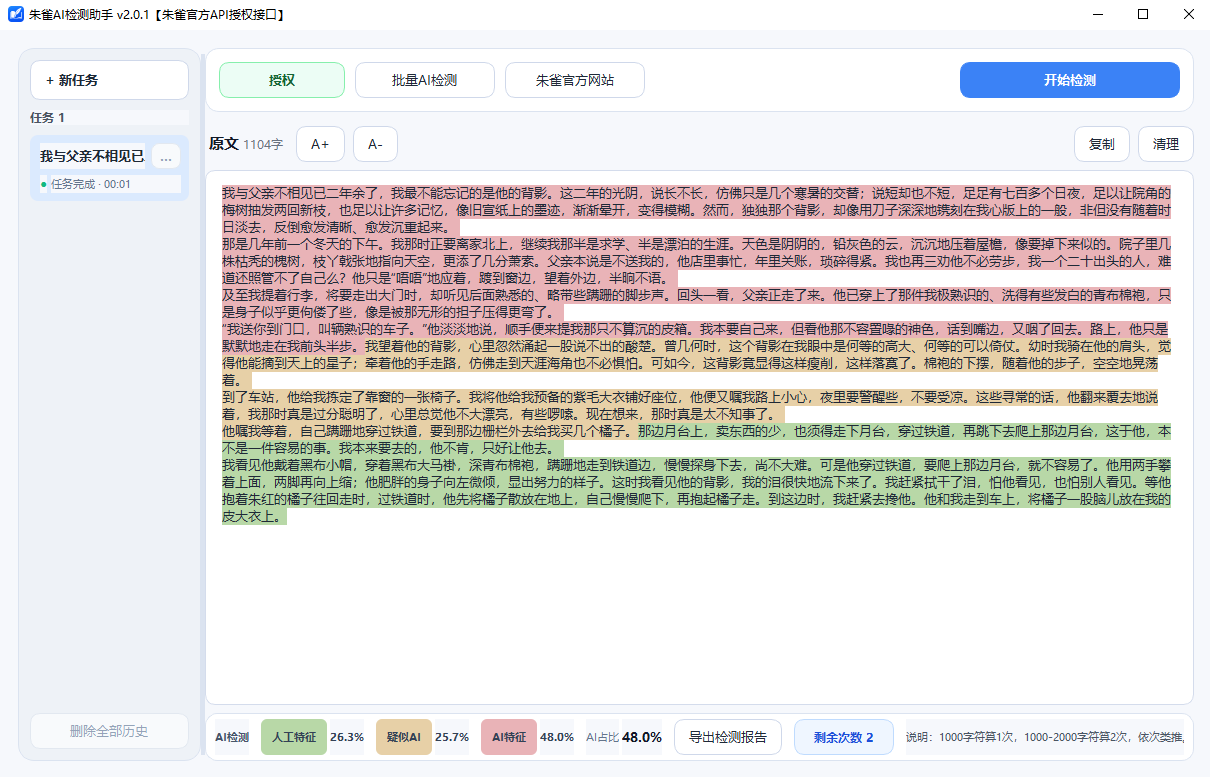Start detection with 开始检测 button

1070,80
